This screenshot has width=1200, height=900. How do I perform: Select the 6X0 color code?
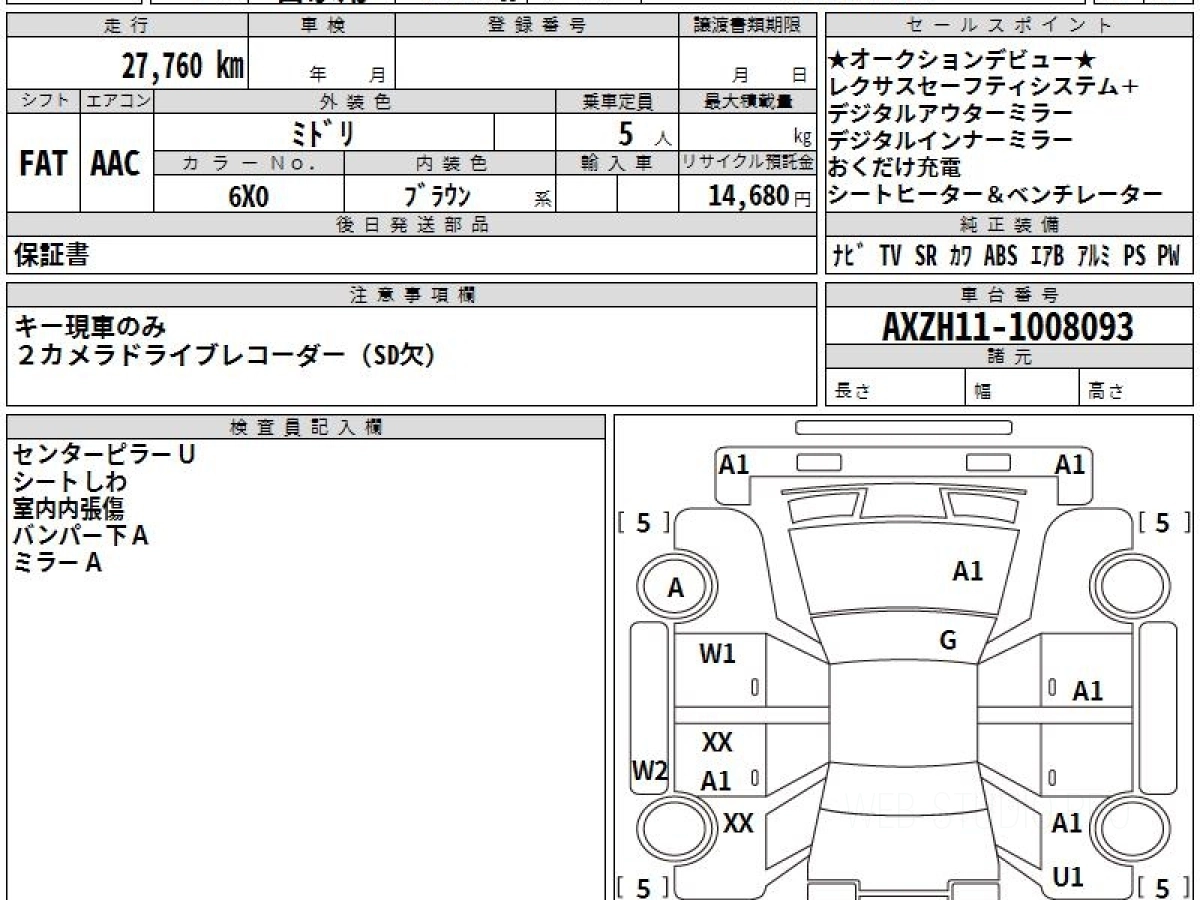[x=249, y=196]
